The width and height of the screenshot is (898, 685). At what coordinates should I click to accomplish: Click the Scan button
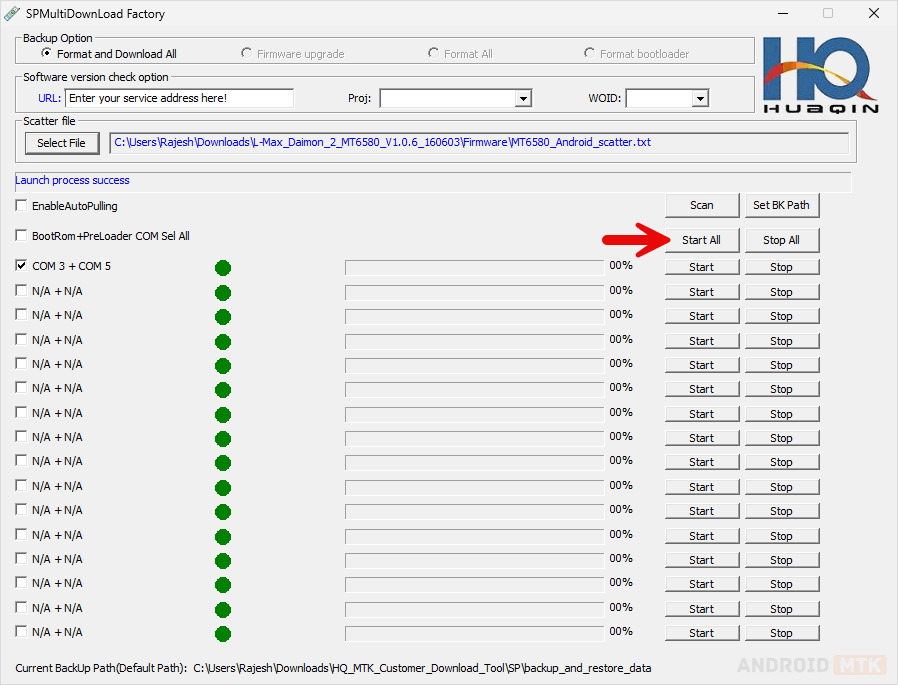pos(702,205)
